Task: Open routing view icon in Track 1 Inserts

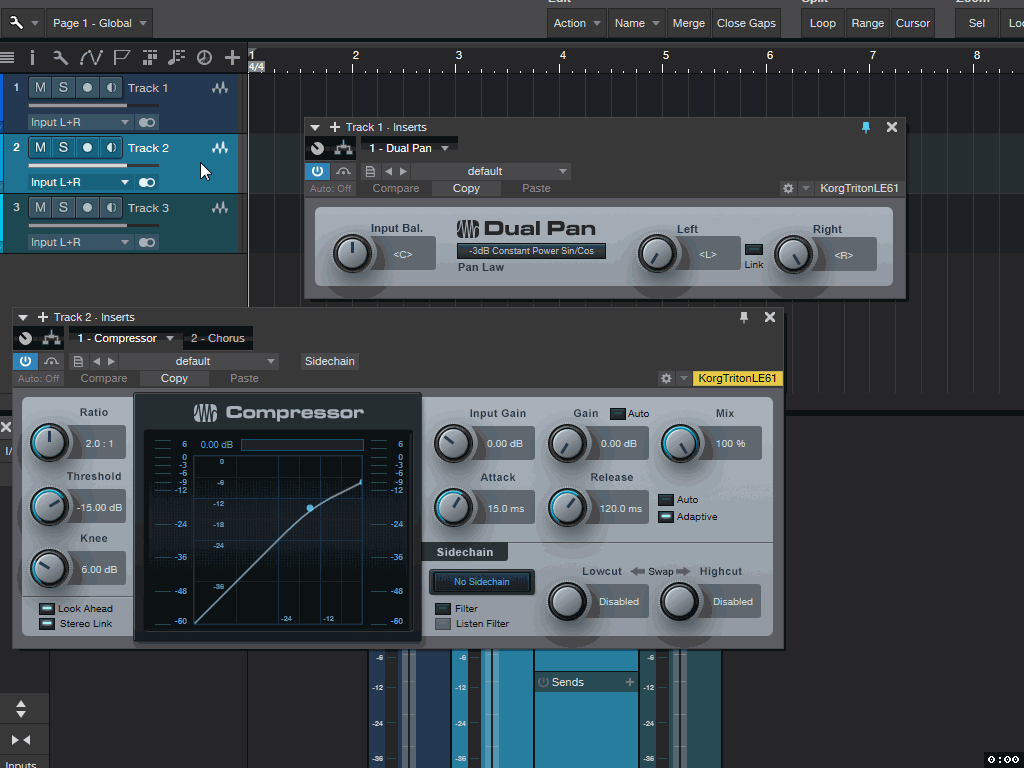Action: click(x=343, y=148)
